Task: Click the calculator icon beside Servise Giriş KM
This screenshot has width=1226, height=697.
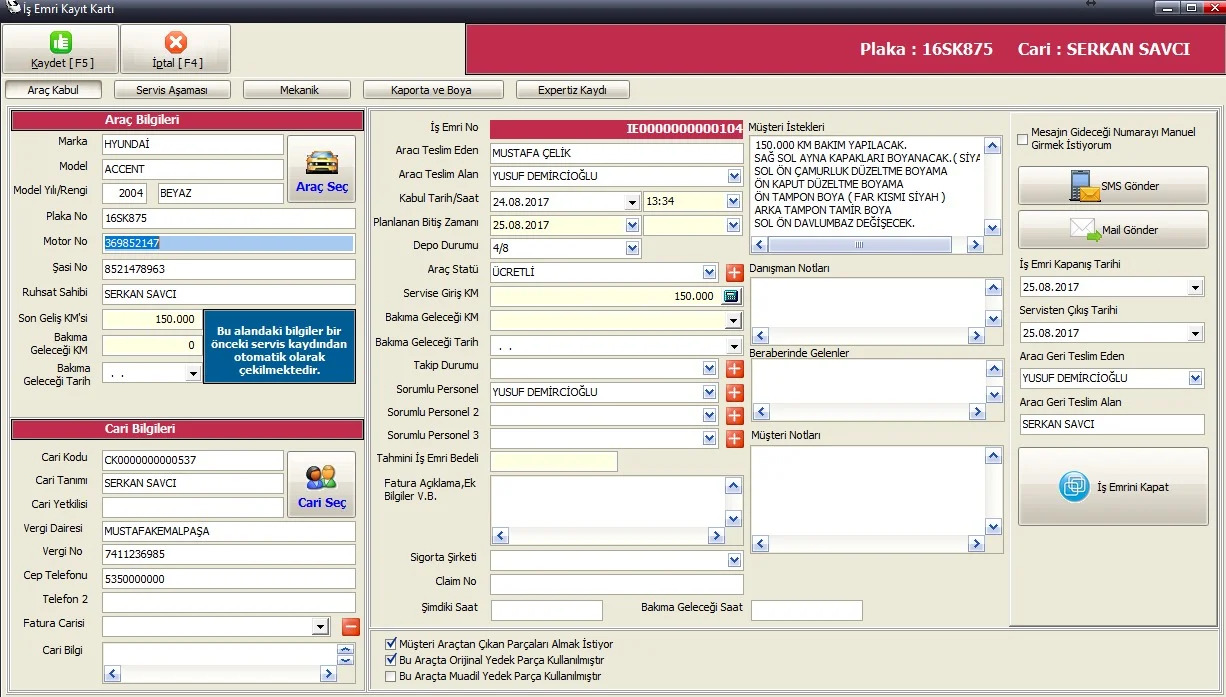Action: point(731,296)
